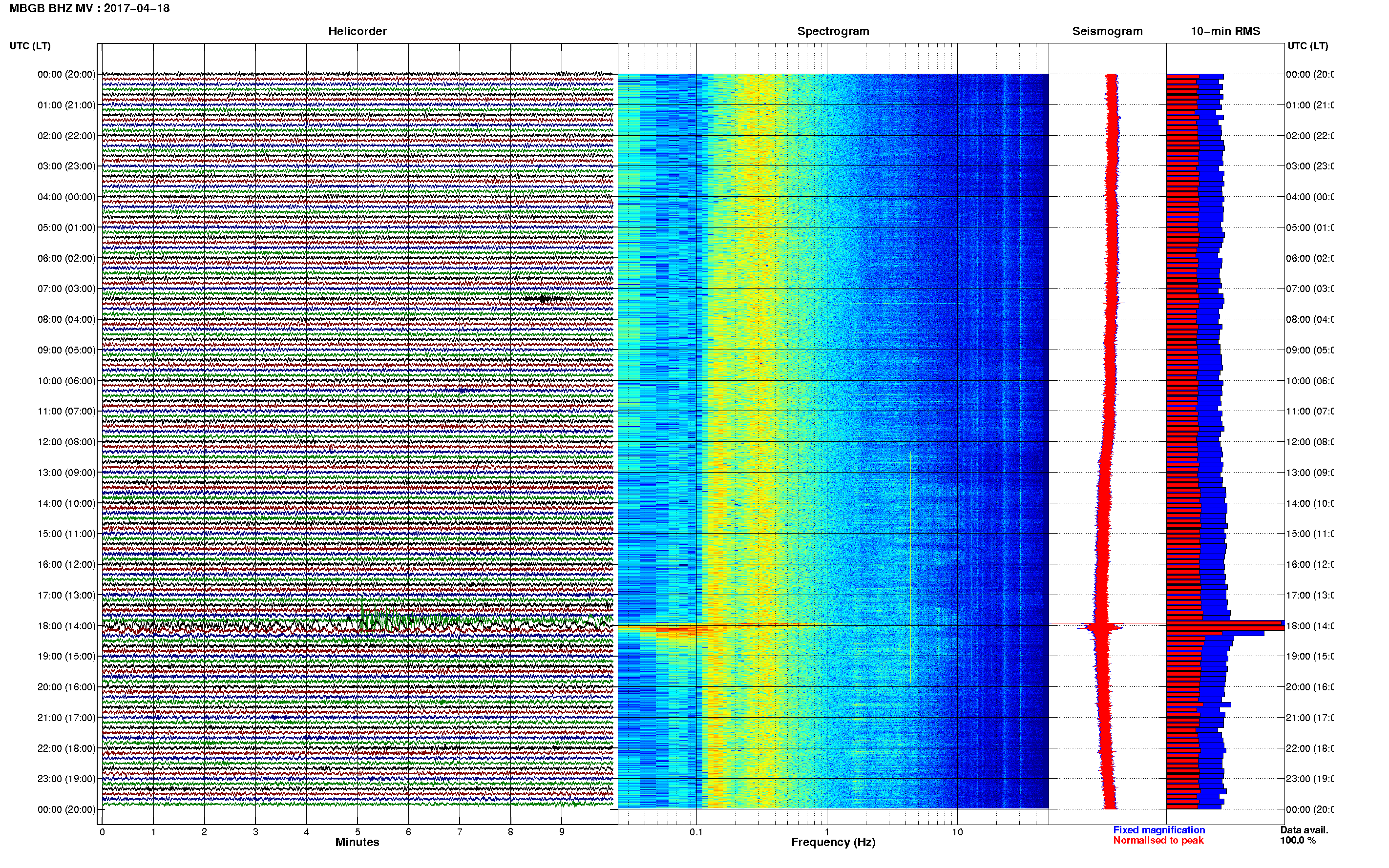The width and height of the screenshot is (1389, 868).
Task: Click the right-side 18:00 time label
Action: pos(1310,626)
